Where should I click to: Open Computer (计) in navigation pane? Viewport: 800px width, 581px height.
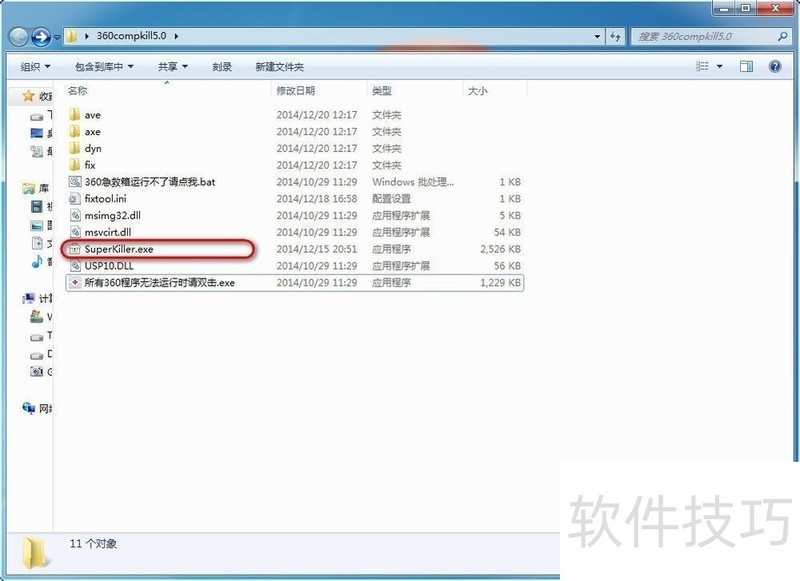click(37, 298)
